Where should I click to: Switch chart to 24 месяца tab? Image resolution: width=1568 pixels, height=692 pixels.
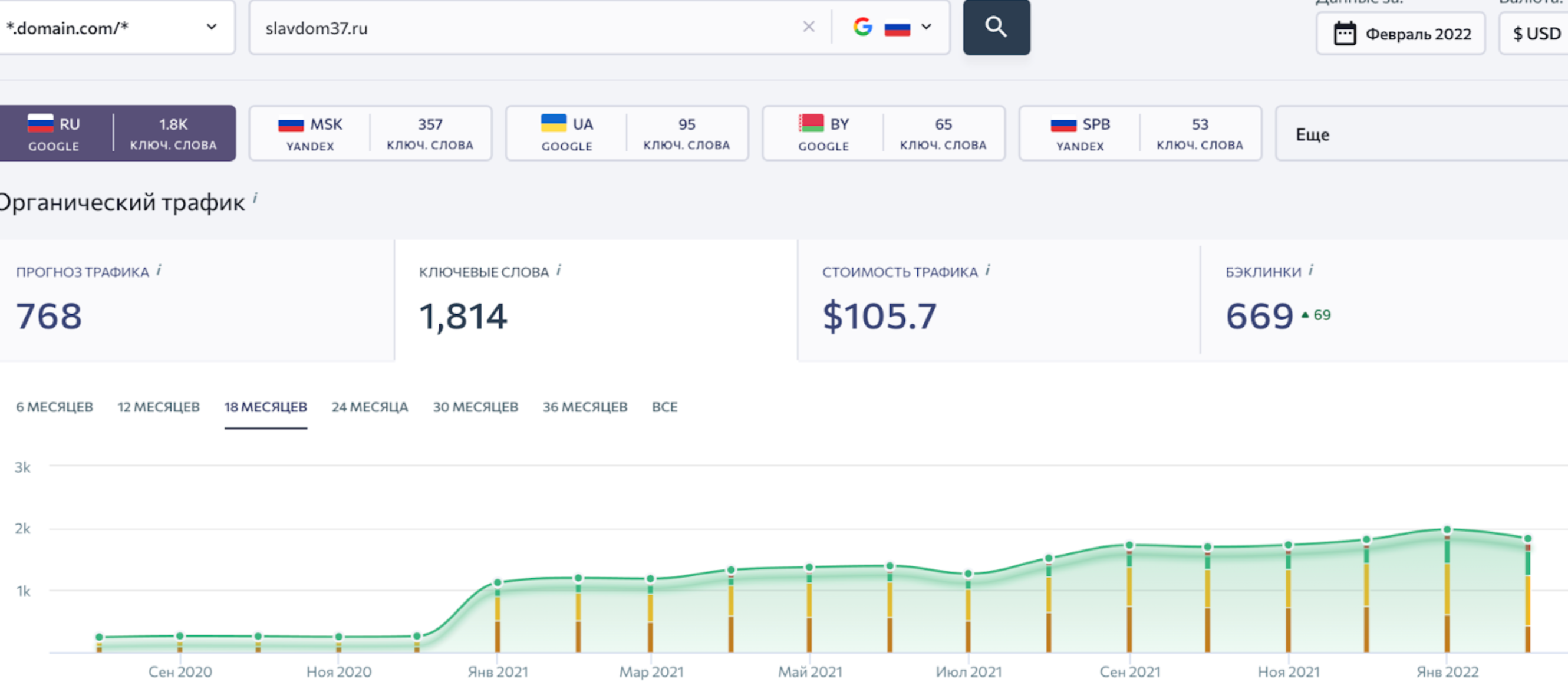(x=370, y=407)
